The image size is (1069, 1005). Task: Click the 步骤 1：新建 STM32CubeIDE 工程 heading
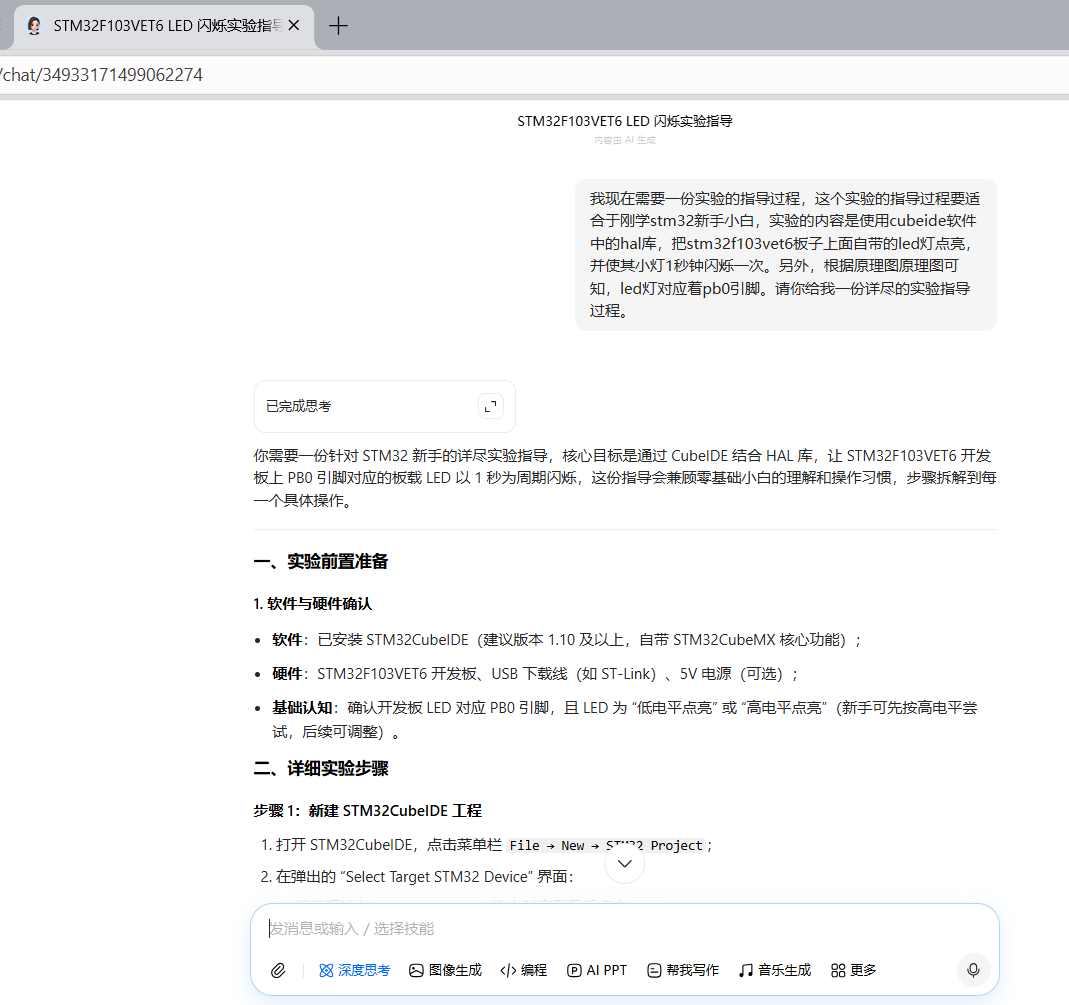click(x=367, y=811)
